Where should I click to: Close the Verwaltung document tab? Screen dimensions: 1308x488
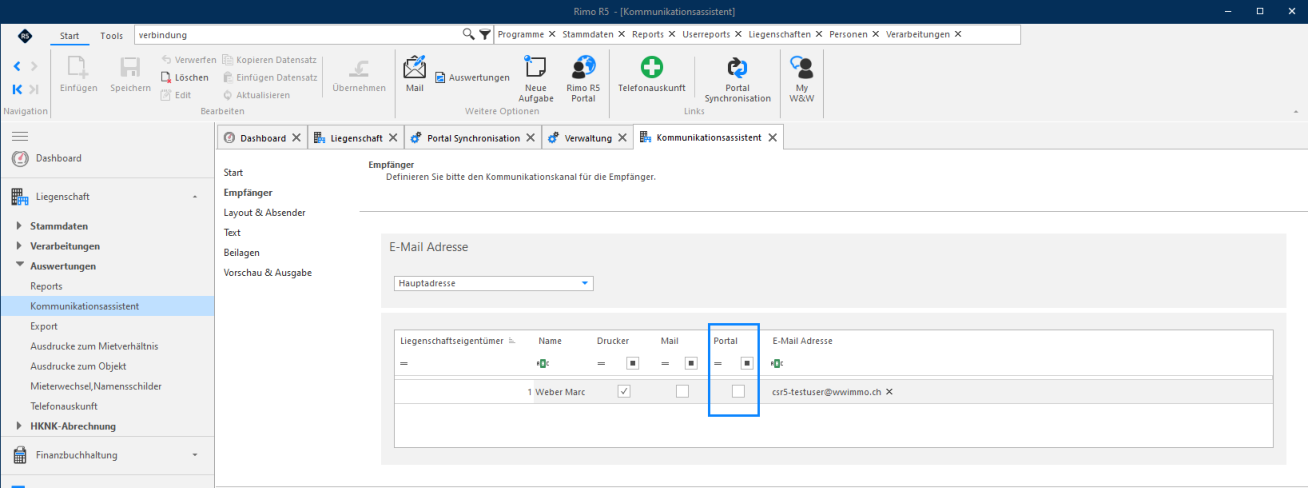[622, 138]
